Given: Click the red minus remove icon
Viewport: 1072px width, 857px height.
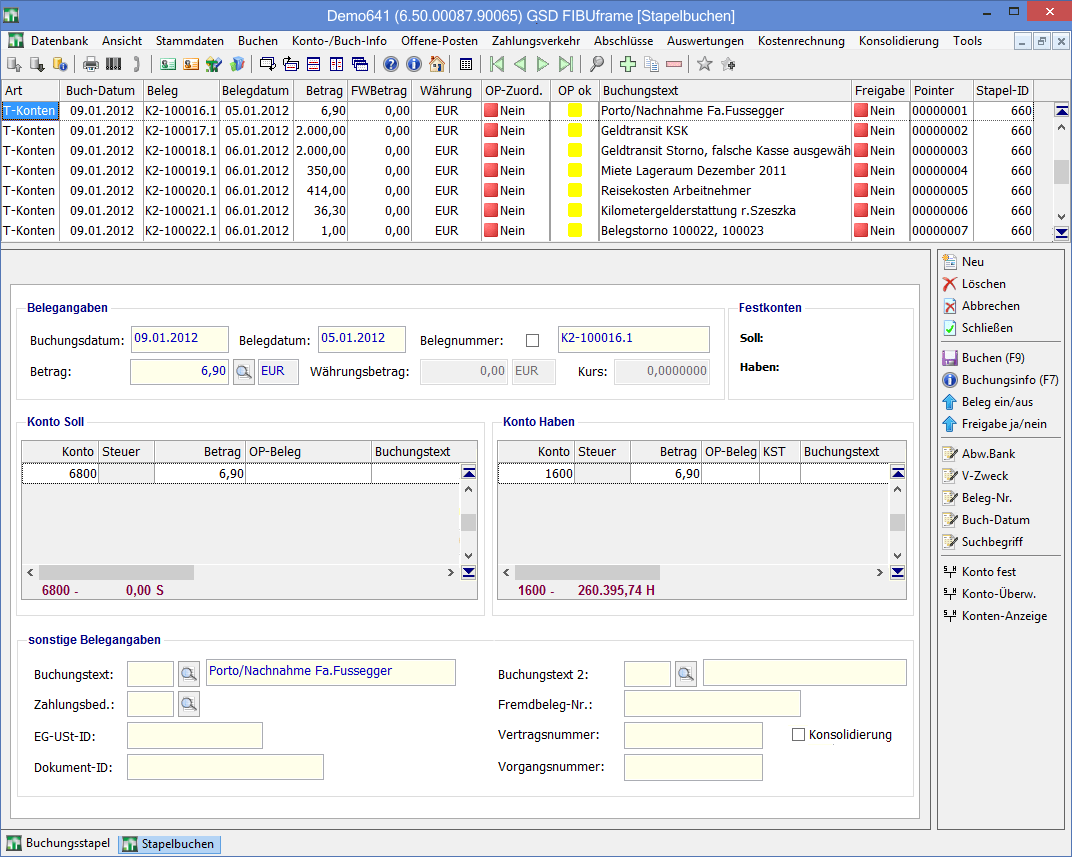Looking at the screenshot, I should coord(673,65).
